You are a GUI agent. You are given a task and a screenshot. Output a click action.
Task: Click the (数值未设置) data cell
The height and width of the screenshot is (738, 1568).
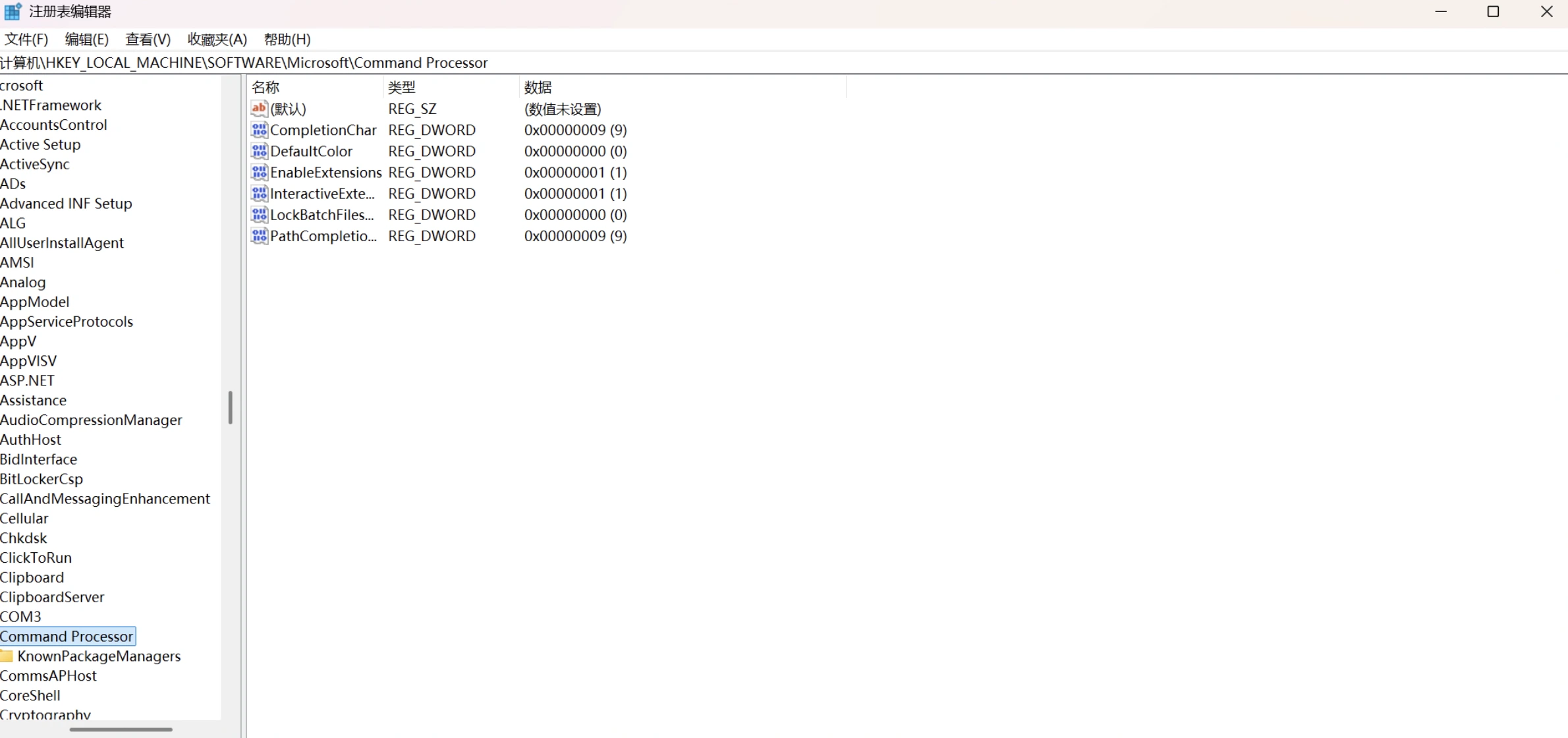pyautogui.click(x=563, y=109)
